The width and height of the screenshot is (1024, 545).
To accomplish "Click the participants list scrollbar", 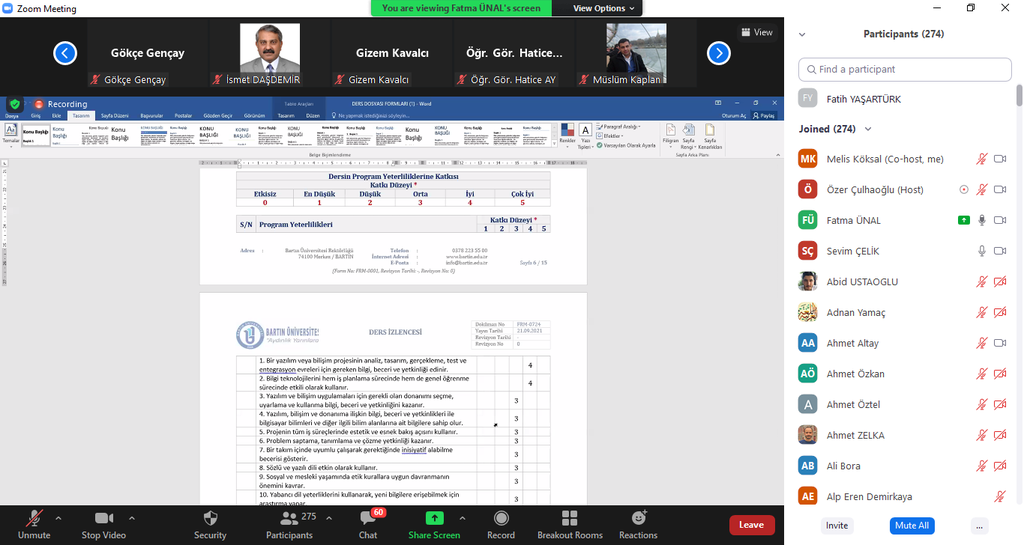I will pyautogui.click(x=1019, y=95).
